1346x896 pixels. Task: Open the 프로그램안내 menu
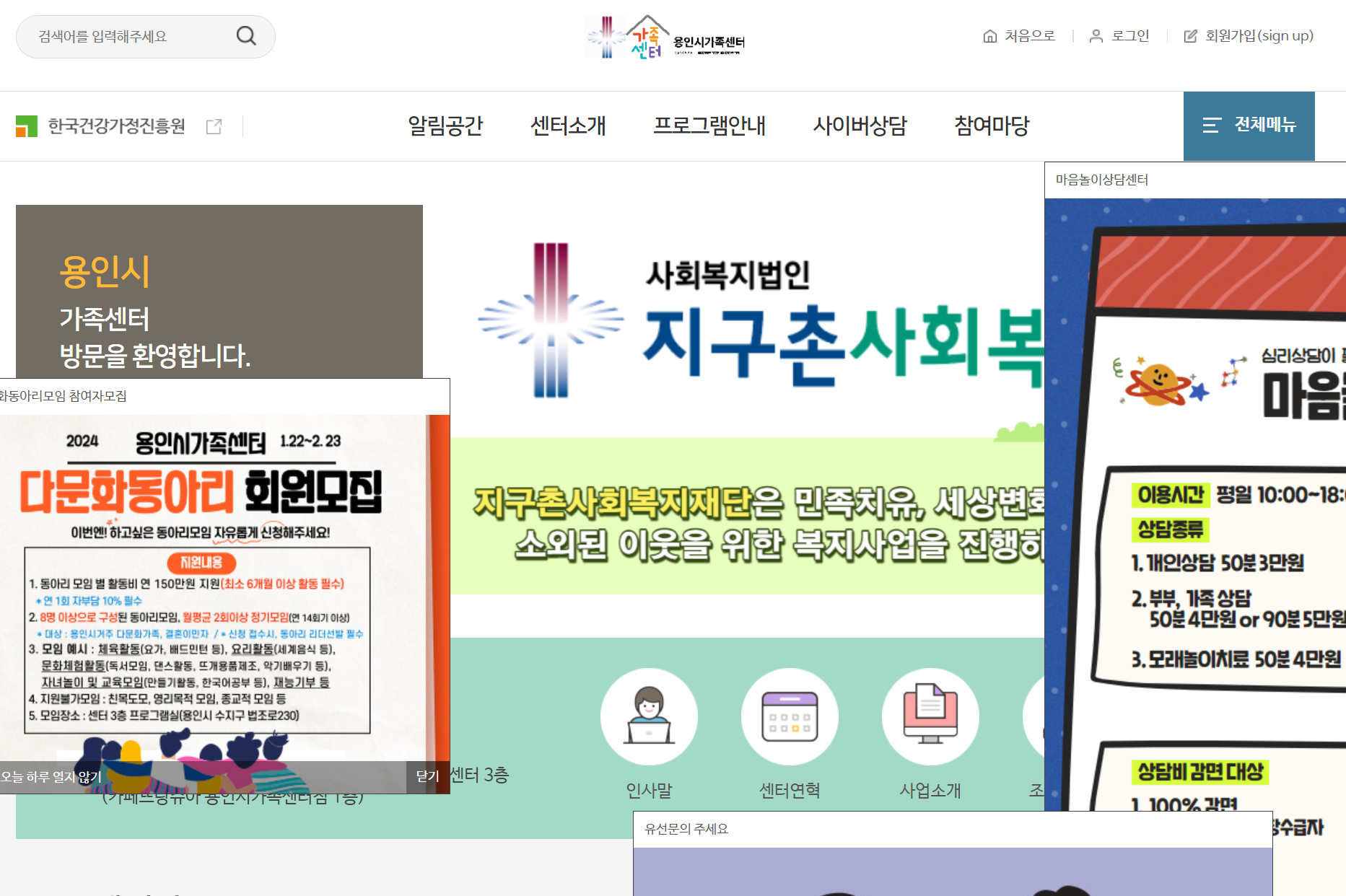coord(709,126)
